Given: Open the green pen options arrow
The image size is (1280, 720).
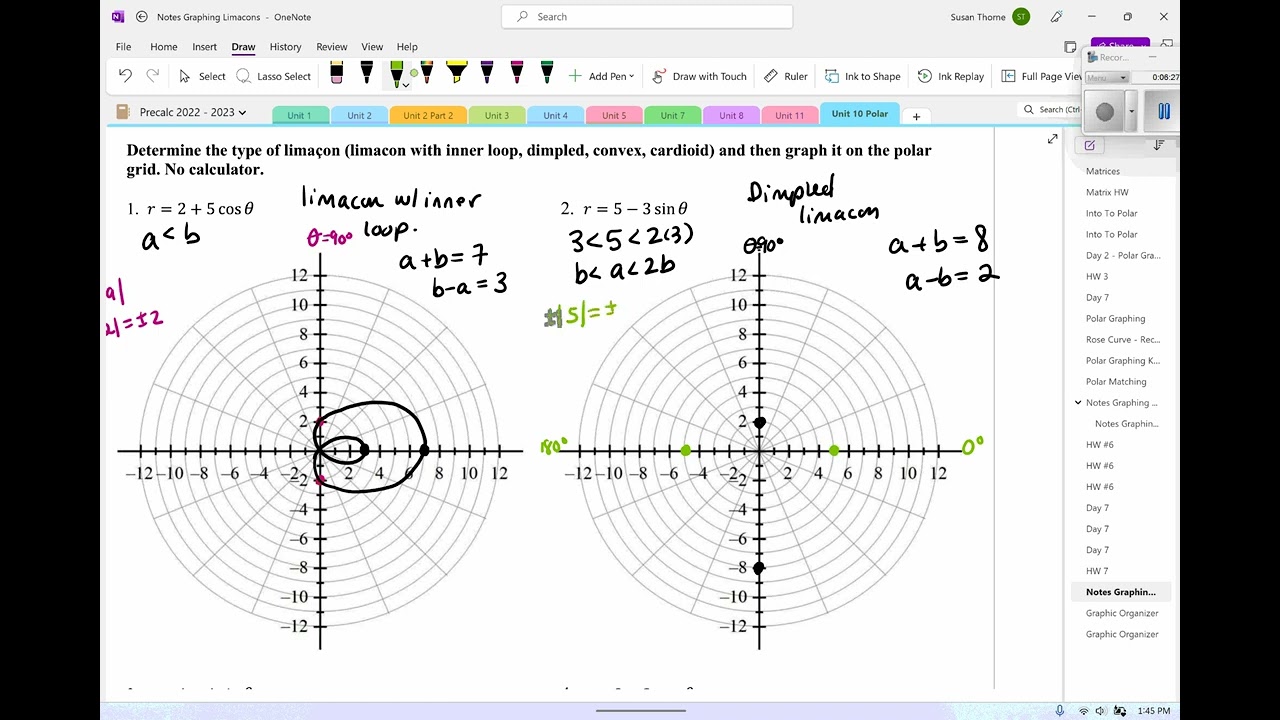Looking at the screenshot, I should click(405, 85).
